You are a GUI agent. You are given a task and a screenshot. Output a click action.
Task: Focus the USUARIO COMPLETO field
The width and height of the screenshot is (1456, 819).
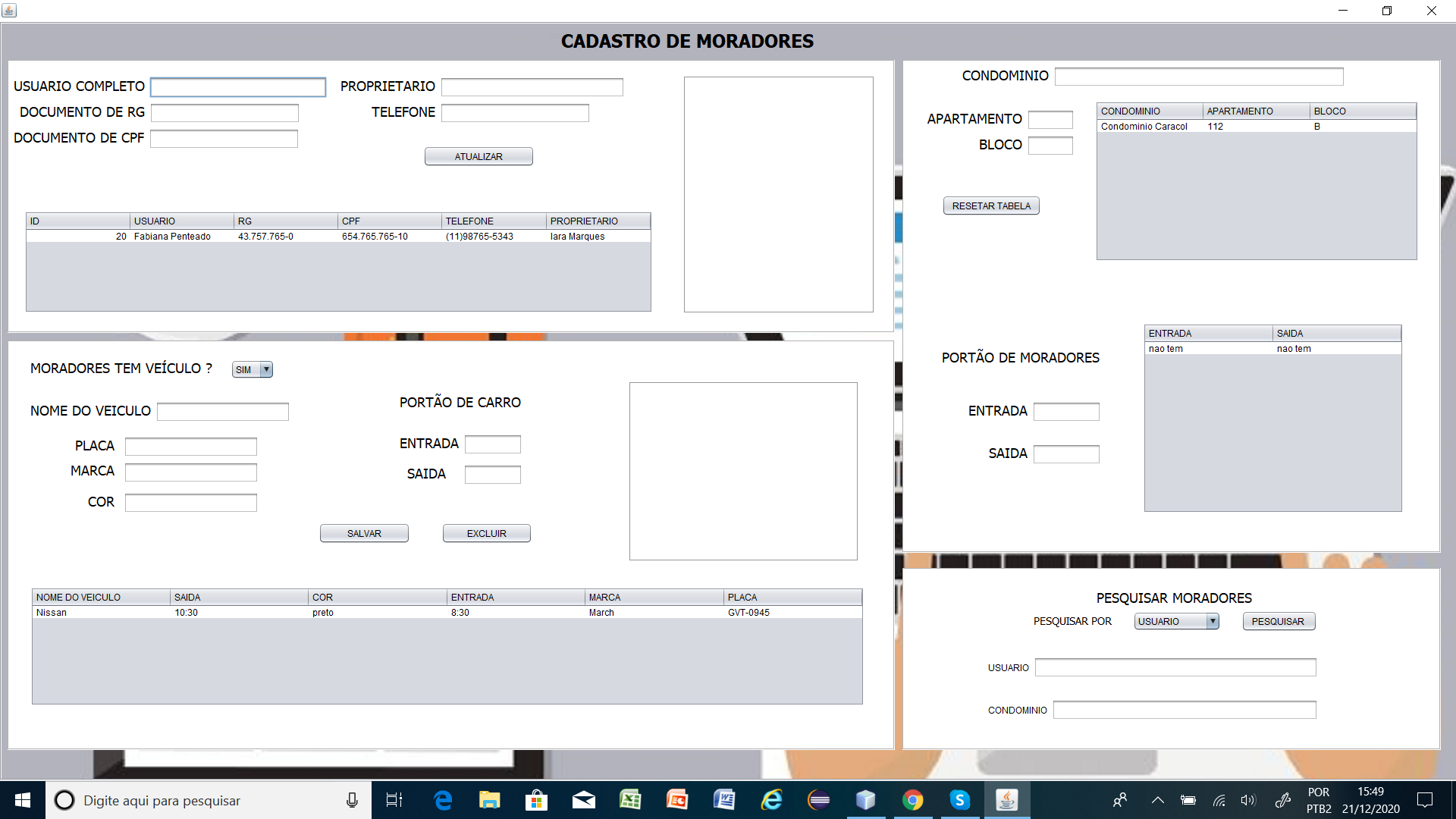point(238,87)
